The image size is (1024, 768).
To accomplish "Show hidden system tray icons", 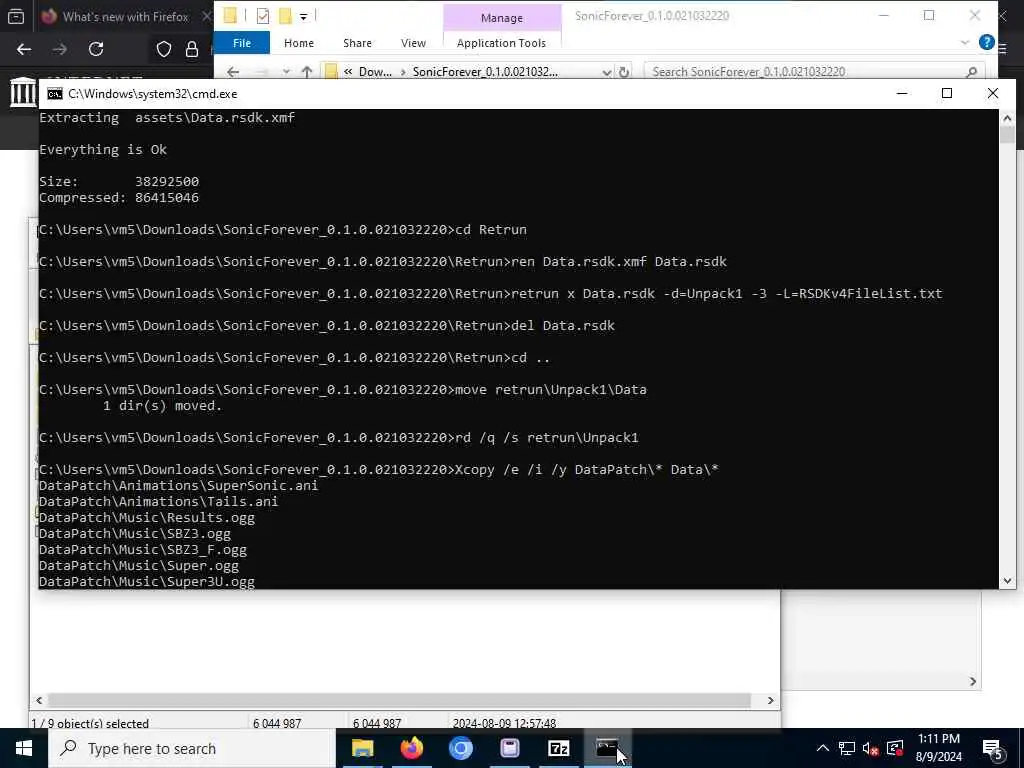I will (823, 748).
